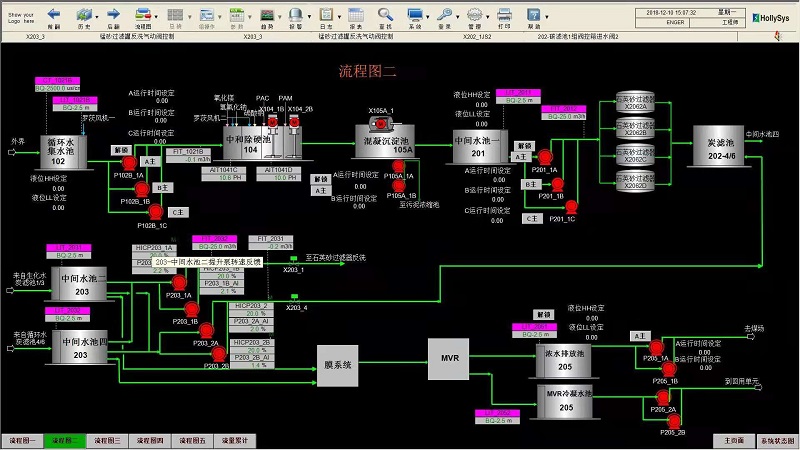Toggle A主 selector for pump P102B_1A

tap(151, 161)
